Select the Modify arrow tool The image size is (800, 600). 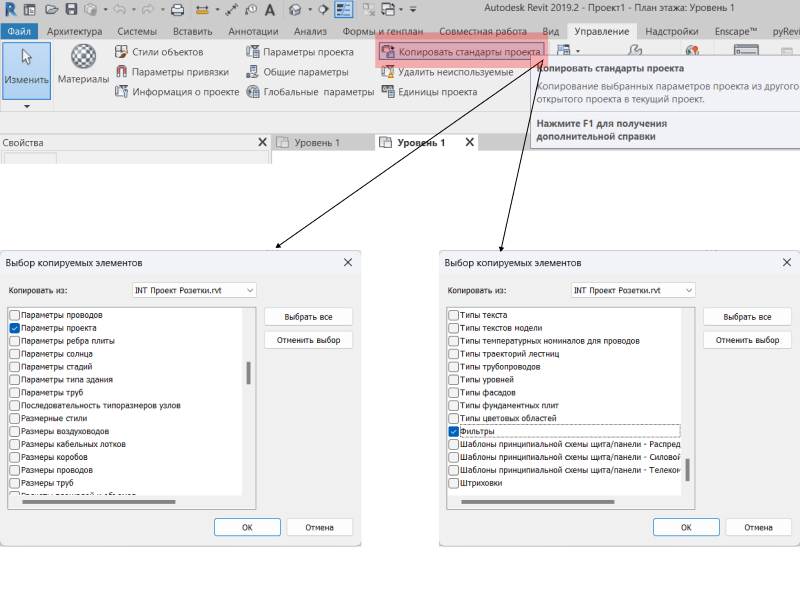[x=27, y=71]
